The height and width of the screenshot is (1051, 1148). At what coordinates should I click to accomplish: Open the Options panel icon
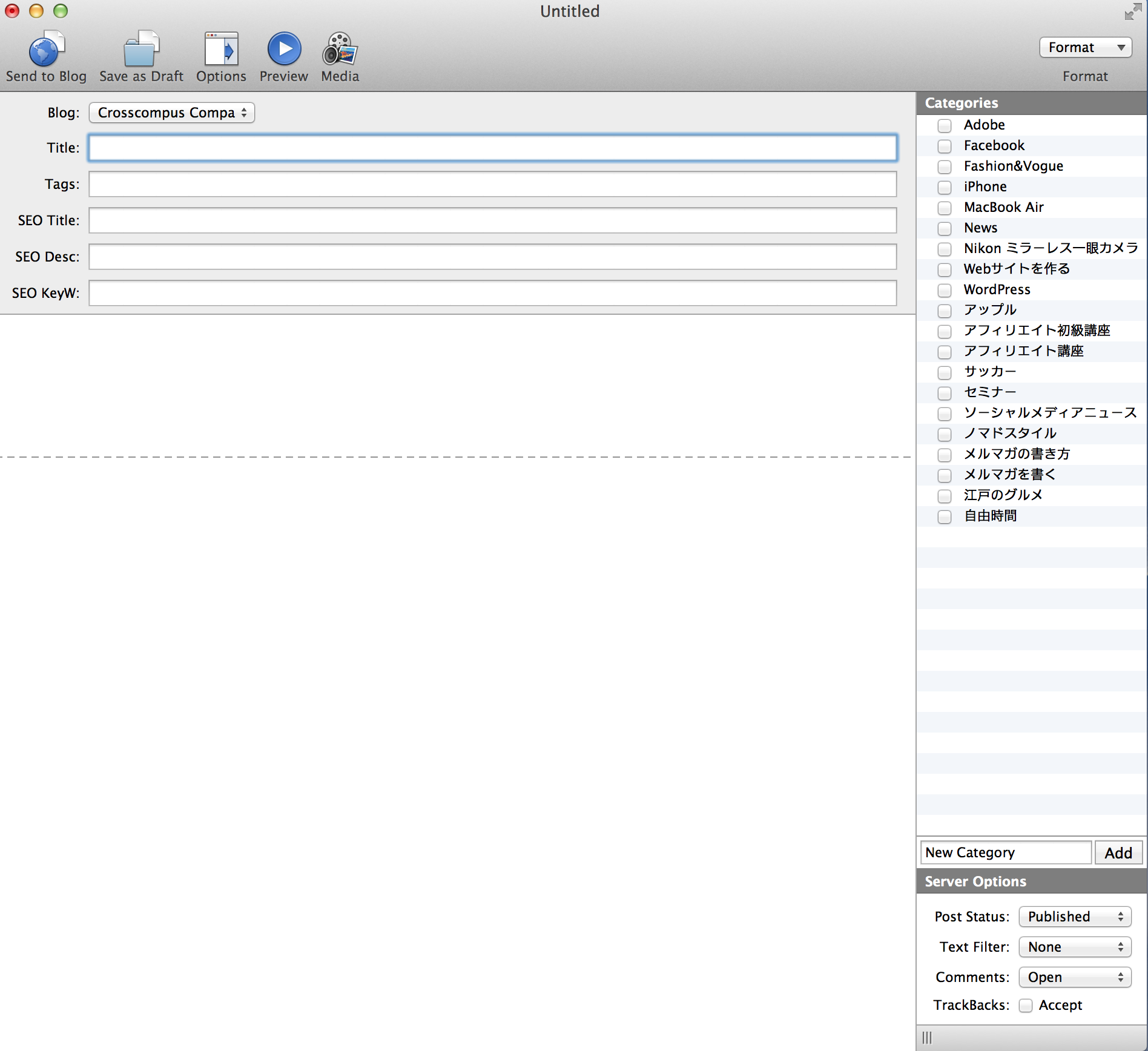[221, 48]
